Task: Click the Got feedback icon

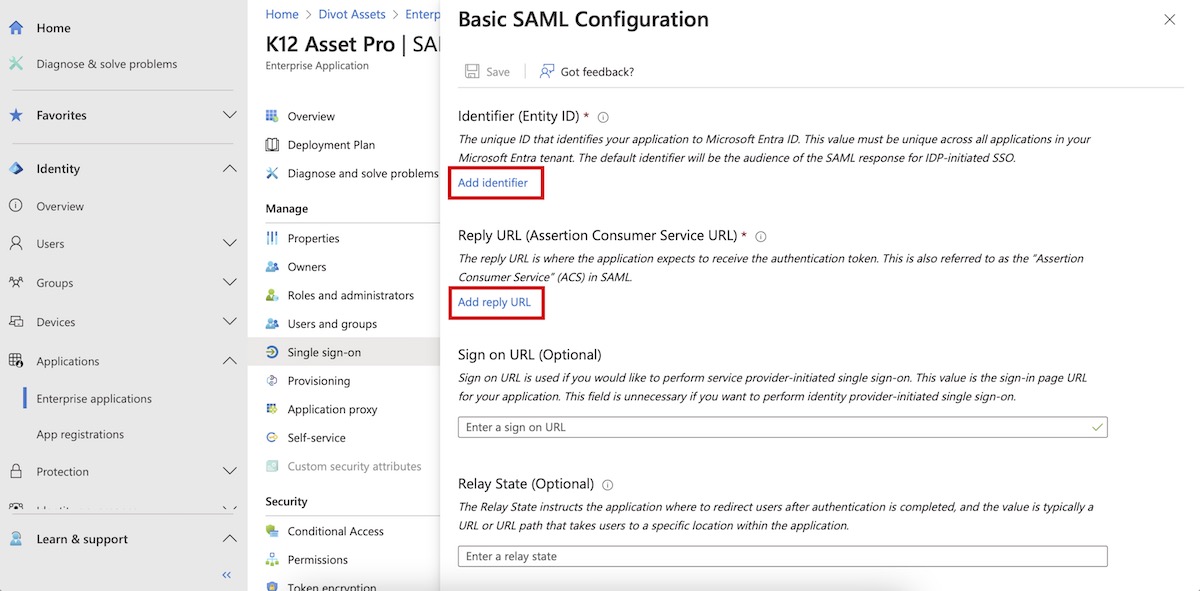Action: click(x=547, y=72)
